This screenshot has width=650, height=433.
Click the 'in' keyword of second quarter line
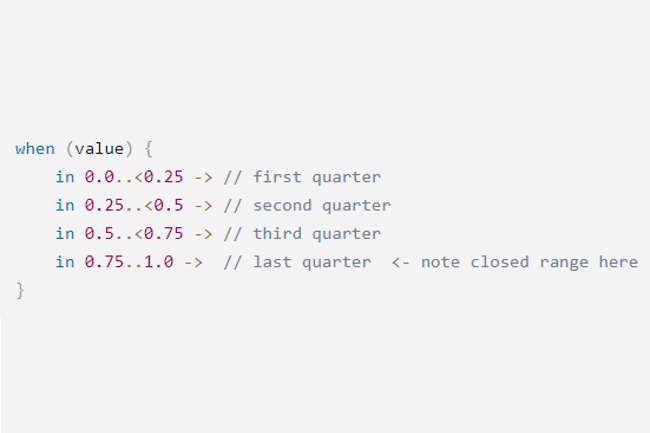tap(65, 205)
